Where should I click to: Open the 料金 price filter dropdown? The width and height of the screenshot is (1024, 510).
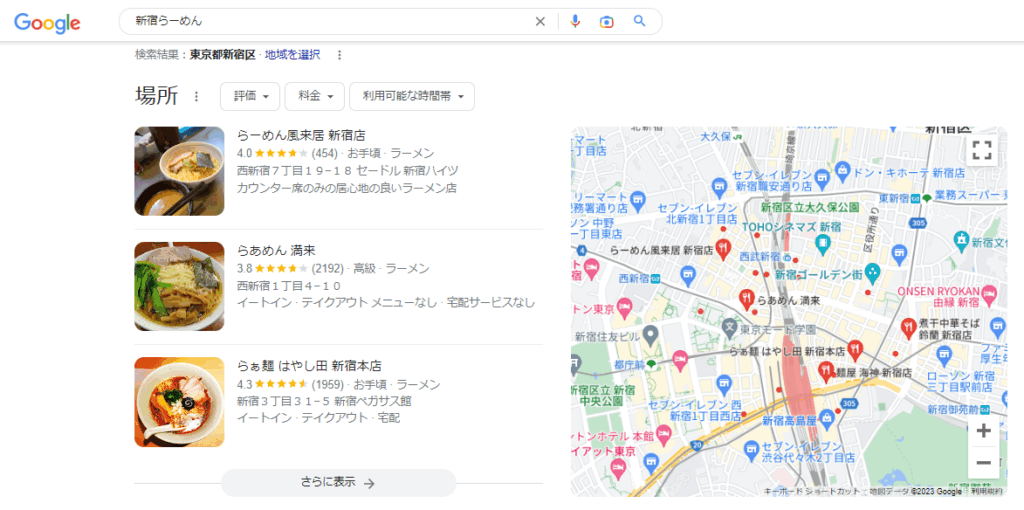[x=315, y=96]
